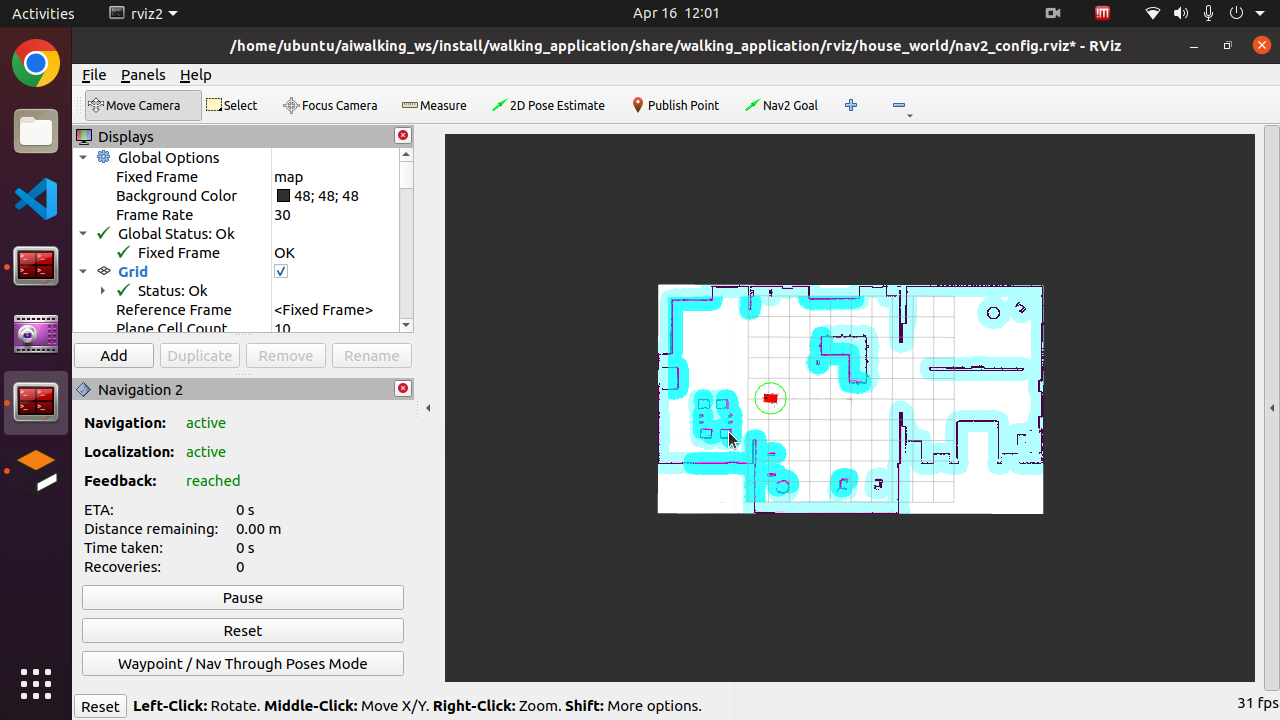Launch Visual Studio Code from the dock
The height and width of the screenshot is (720, 1280).
[x=36, y=199]
